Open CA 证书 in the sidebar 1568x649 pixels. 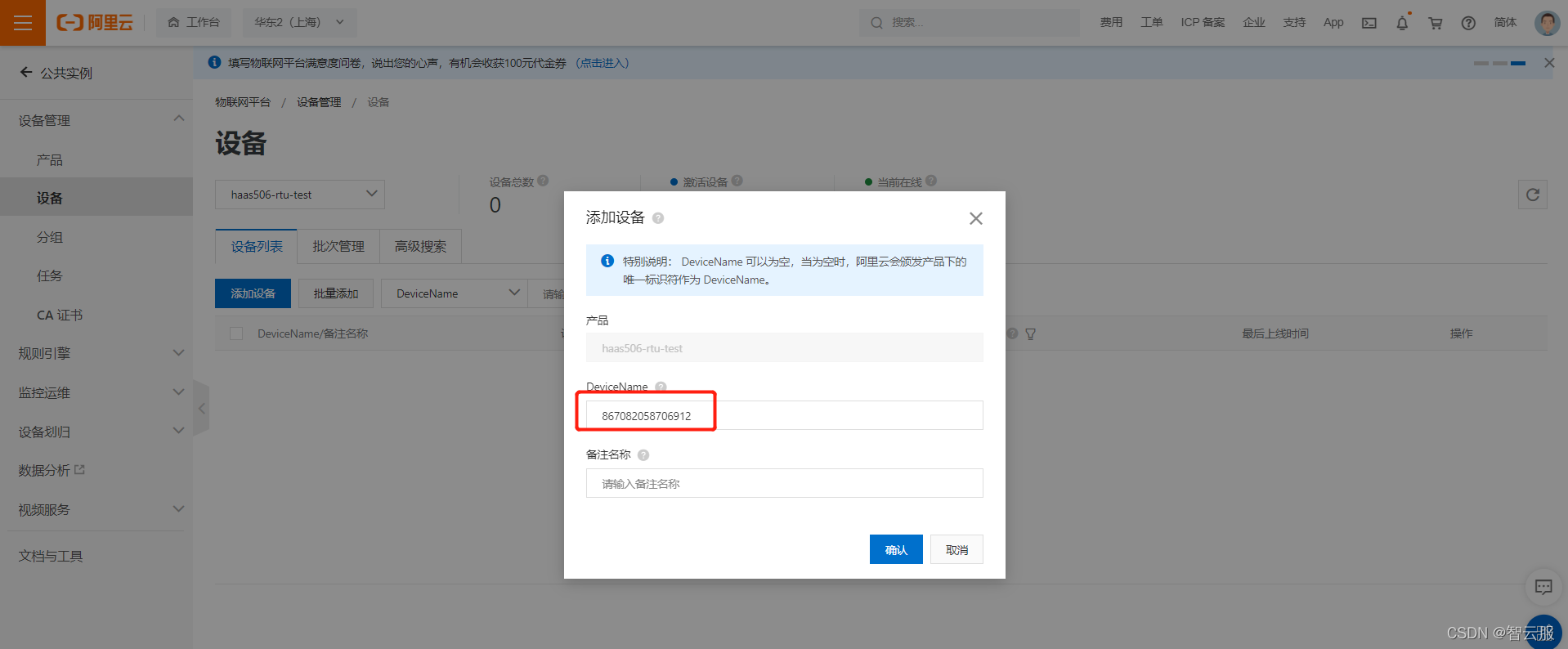point(60,316)
